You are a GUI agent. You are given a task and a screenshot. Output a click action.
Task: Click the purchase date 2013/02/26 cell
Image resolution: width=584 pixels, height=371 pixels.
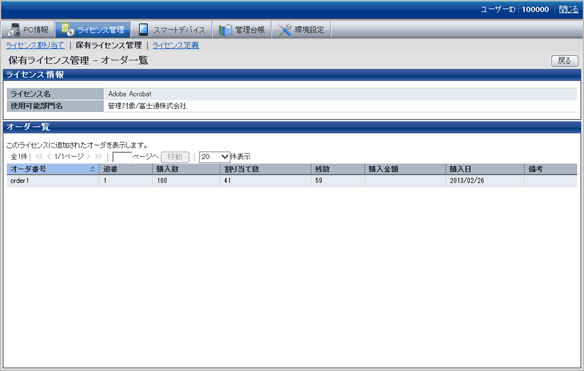(x=485, y=181)
